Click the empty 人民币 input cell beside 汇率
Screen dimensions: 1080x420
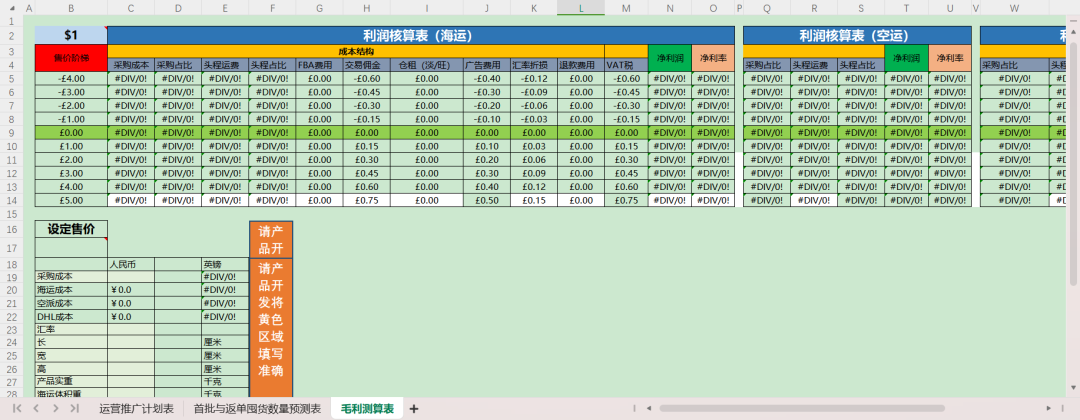131,330
